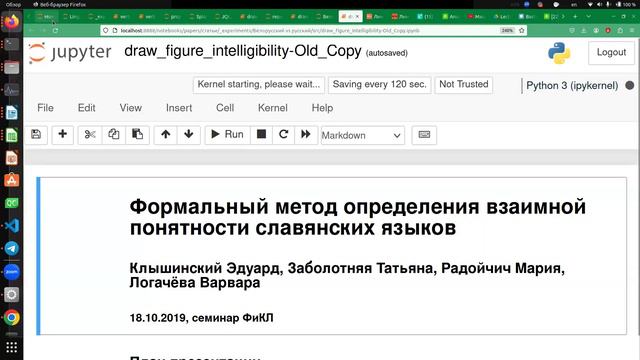Open the View menu

coord(131,108)
